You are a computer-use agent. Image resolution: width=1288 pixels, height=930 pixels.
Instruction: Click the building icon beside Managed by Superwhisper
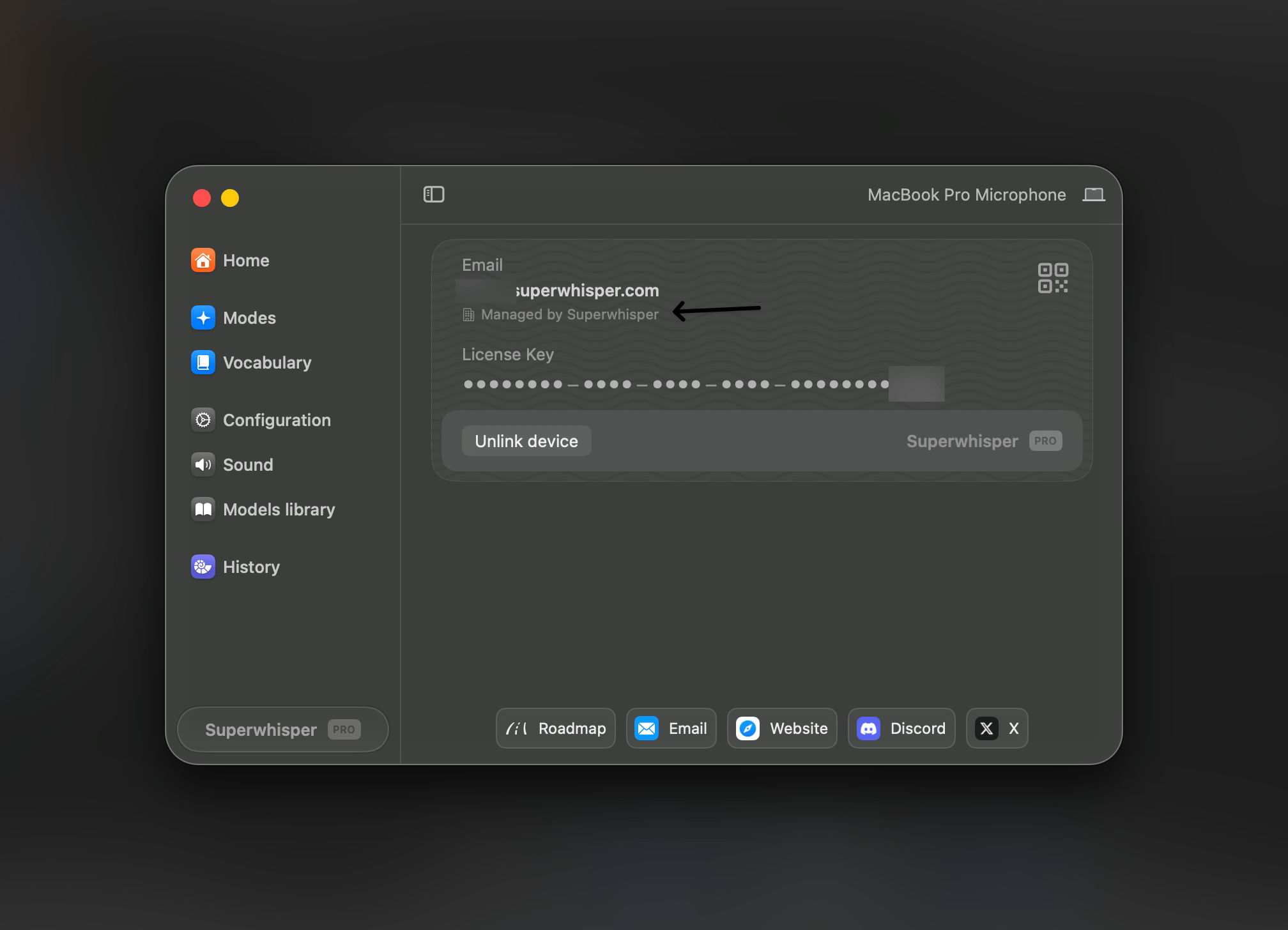pyautogui.click(x=468, y=315)
